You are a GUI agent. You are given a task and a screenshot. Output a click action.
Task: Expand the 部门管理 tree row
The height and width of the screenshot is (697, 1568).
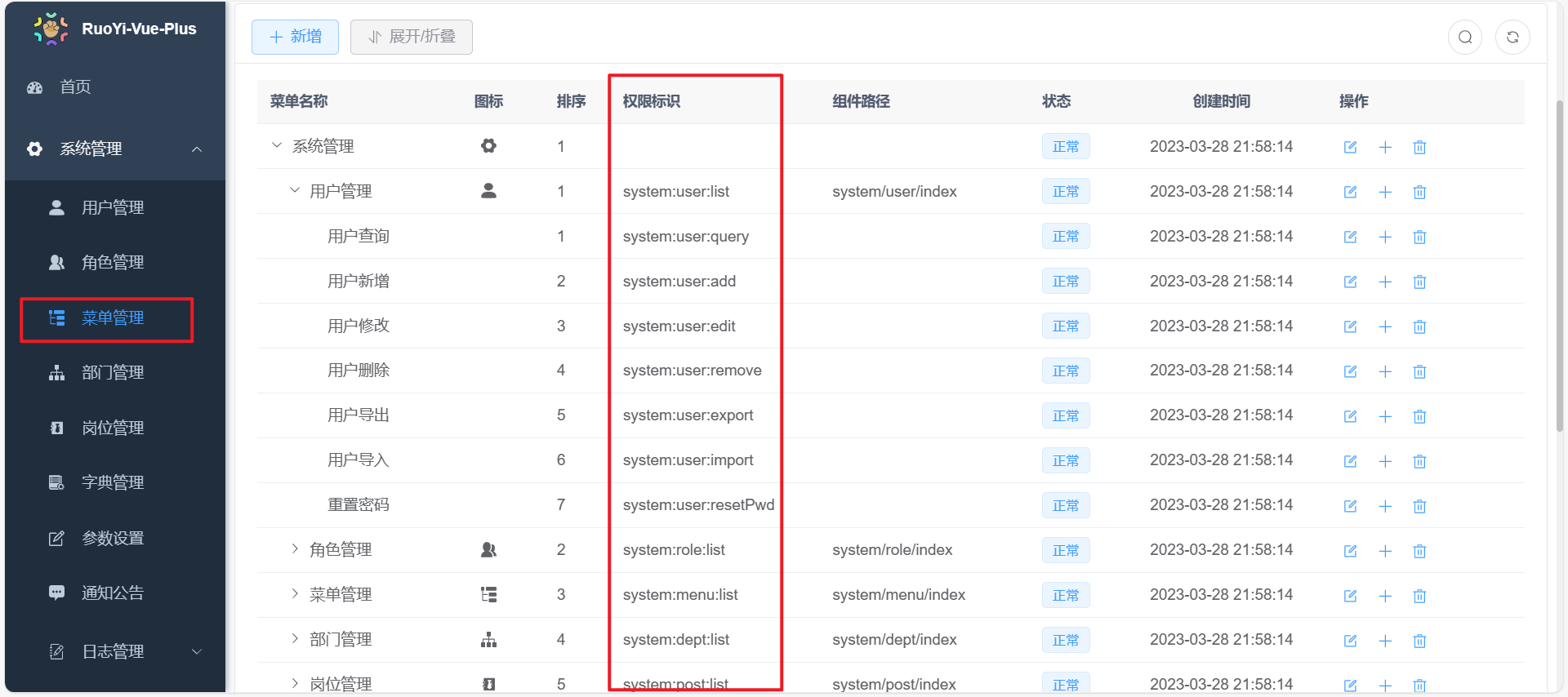click(295, 638)
